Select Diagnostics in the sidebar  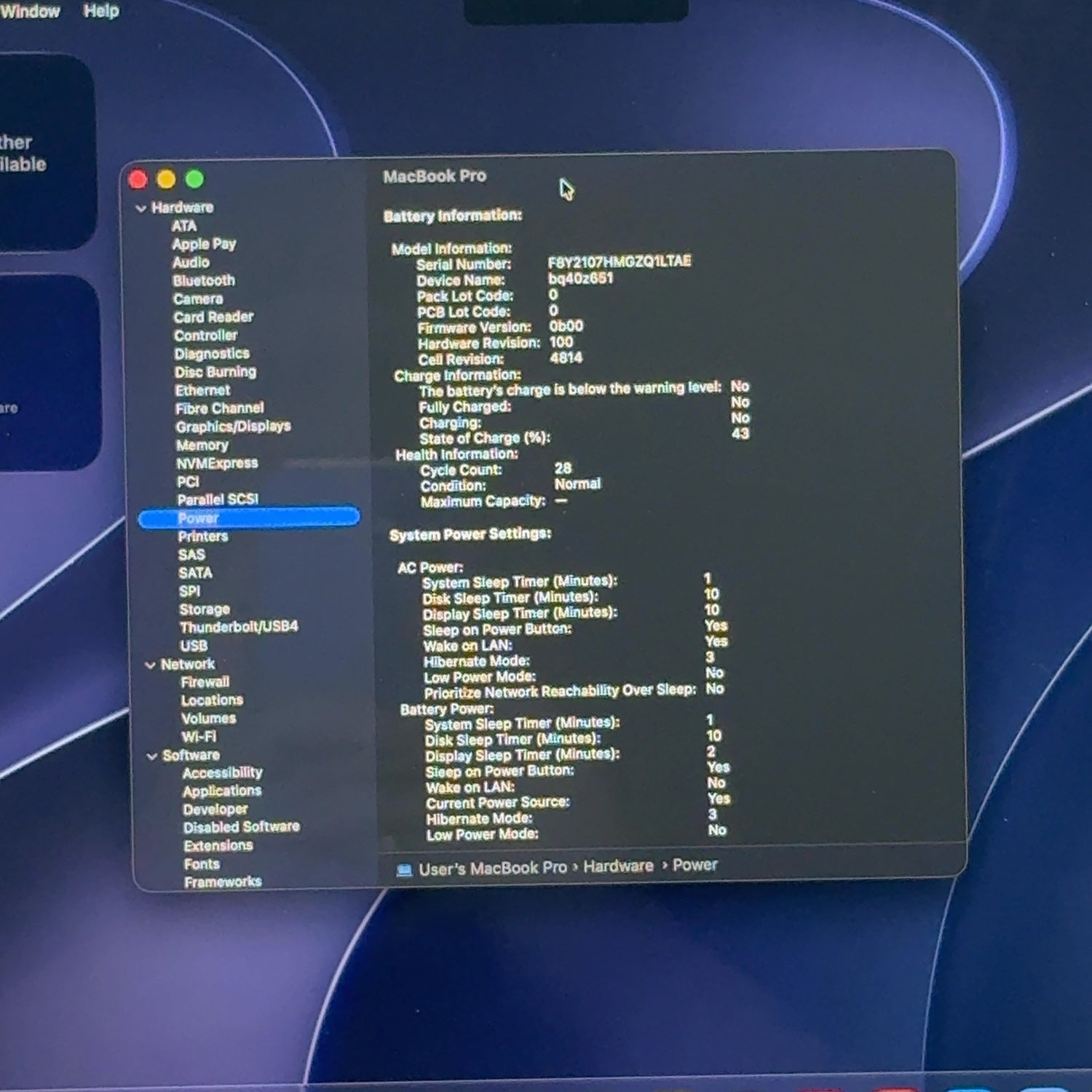point(212,354)
